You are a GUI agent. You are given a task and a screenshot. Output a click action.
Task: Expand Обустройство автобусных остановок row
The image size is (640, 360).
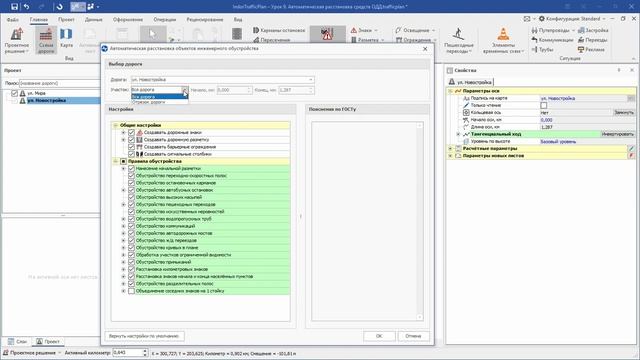tap(123, 190)
